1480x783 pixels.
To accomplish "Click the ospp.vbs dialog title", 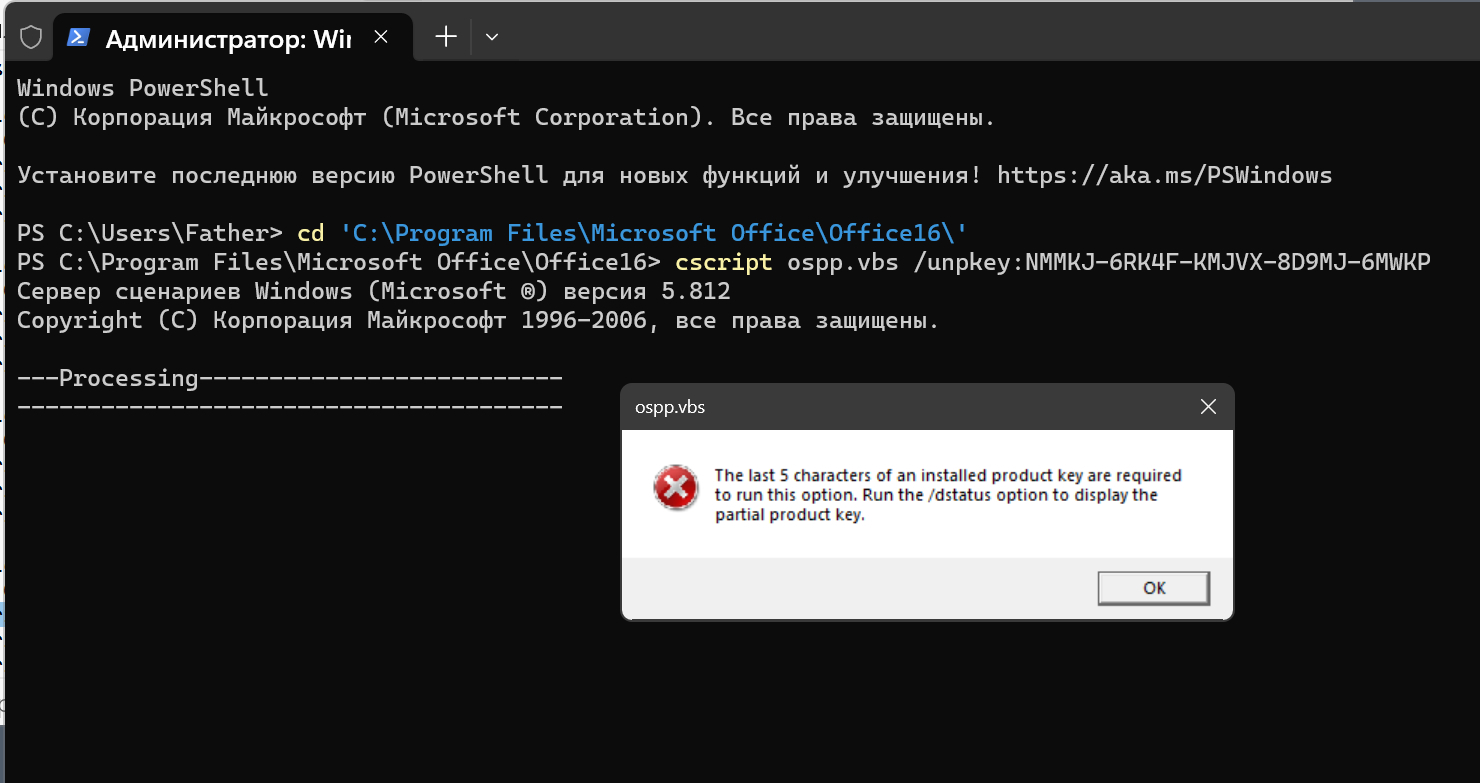I will [x=670, y=407].
